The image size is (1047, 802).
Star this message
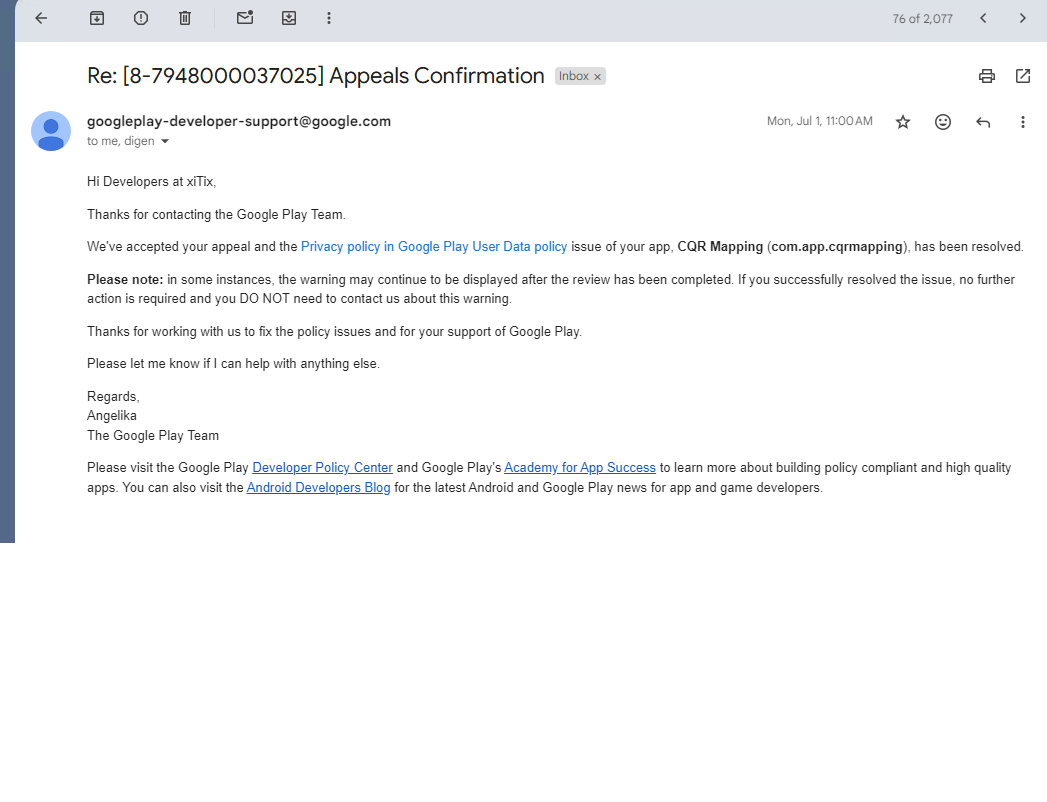(x=903, y=122)
